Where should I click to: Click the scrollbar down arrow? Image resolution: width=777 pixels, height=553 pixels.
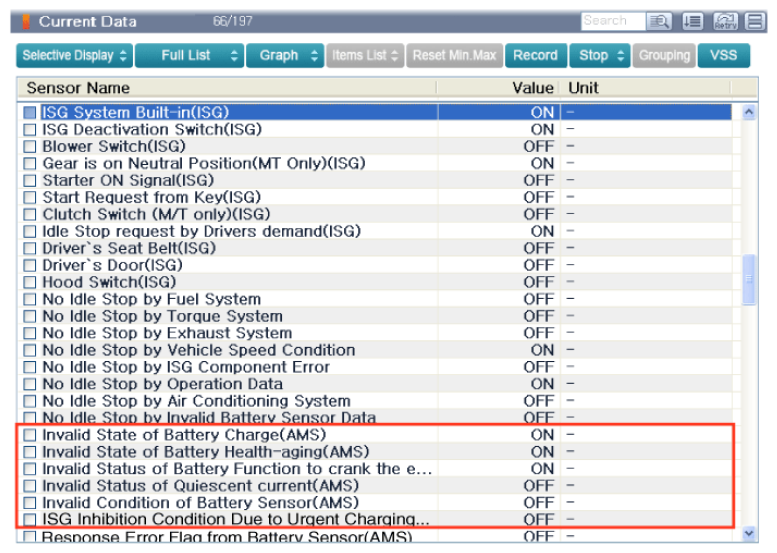[749, 535]
